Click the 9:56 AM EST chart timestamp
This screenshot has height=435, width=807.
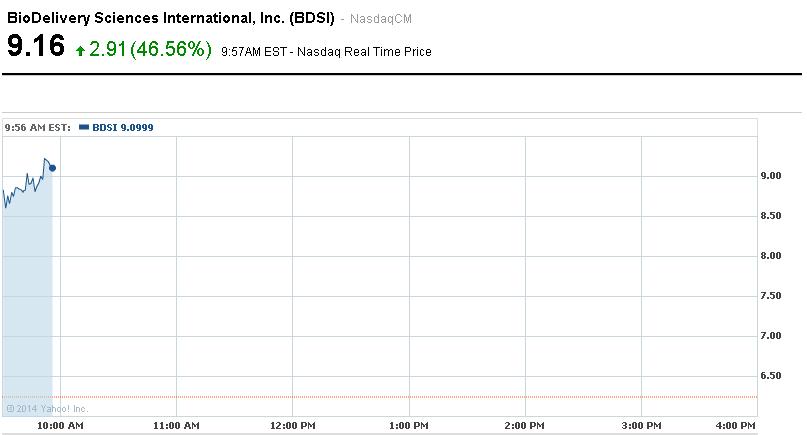coord(36,127)
